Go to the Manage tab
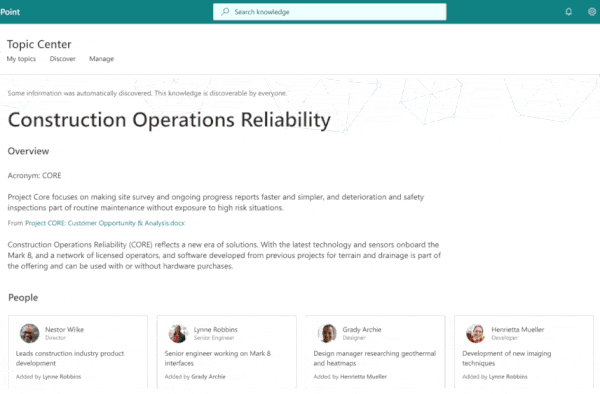The height and width of the screenshot is (394, 600). click(101, 59)
